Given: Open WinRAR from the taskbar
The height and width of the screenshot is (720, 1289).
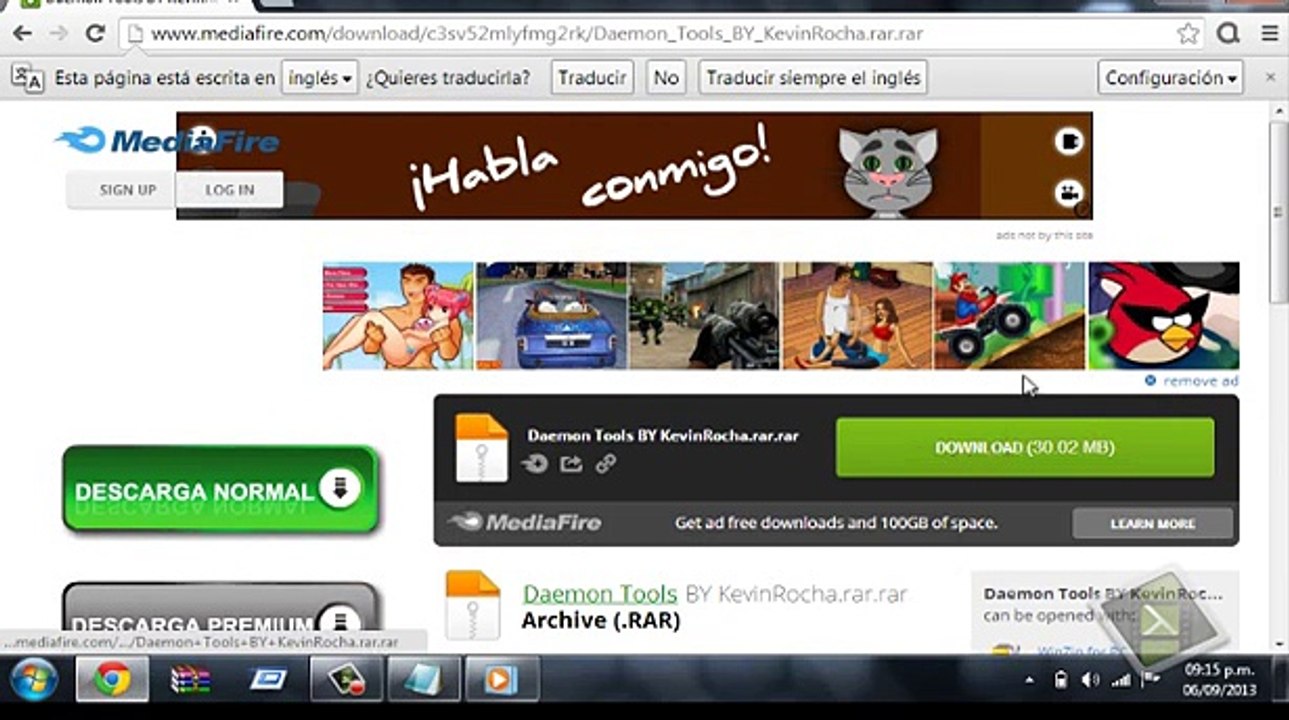Looking at the screenshot, I should (190, 681).
